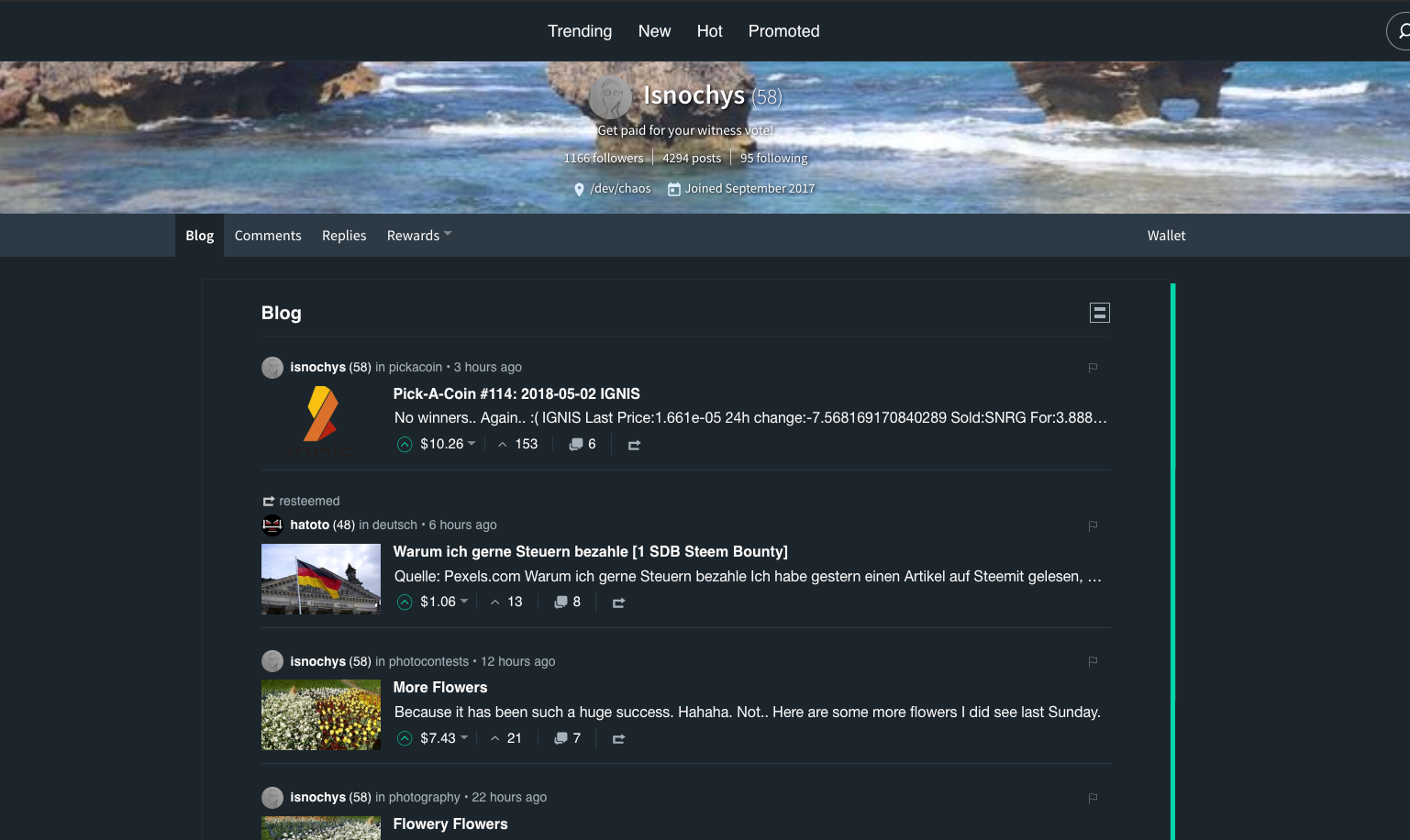
Task: View the 95 following list
Action: (774, 159)
